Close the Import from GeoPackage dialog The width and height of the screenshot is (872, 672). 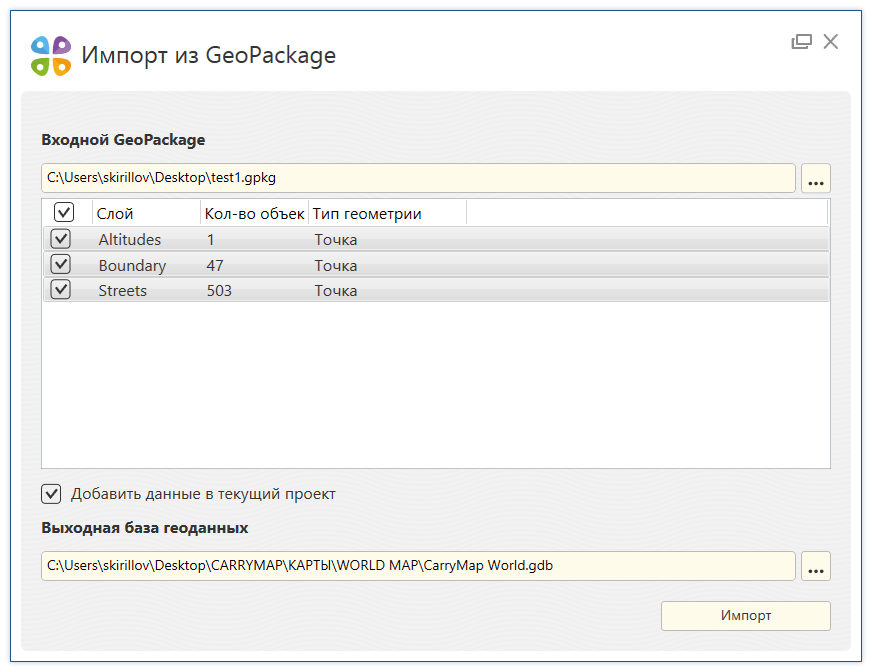pos(830,42)
